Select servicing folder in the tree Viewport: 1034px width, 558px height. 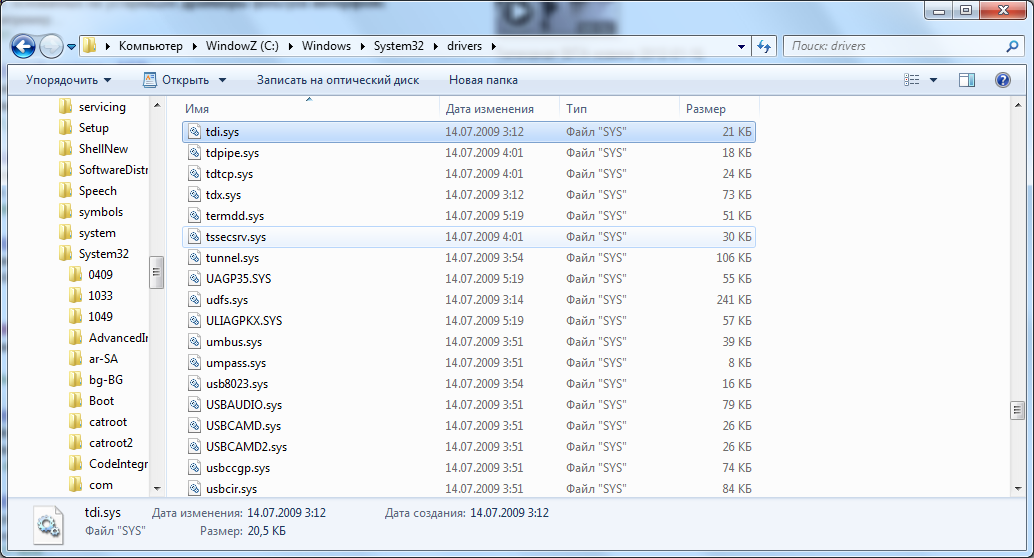coord(102,107)
